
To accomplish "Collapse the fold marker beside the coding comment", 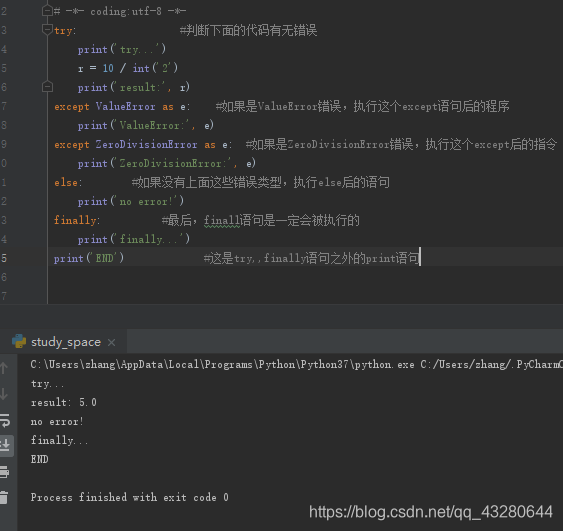I will 47,11.
